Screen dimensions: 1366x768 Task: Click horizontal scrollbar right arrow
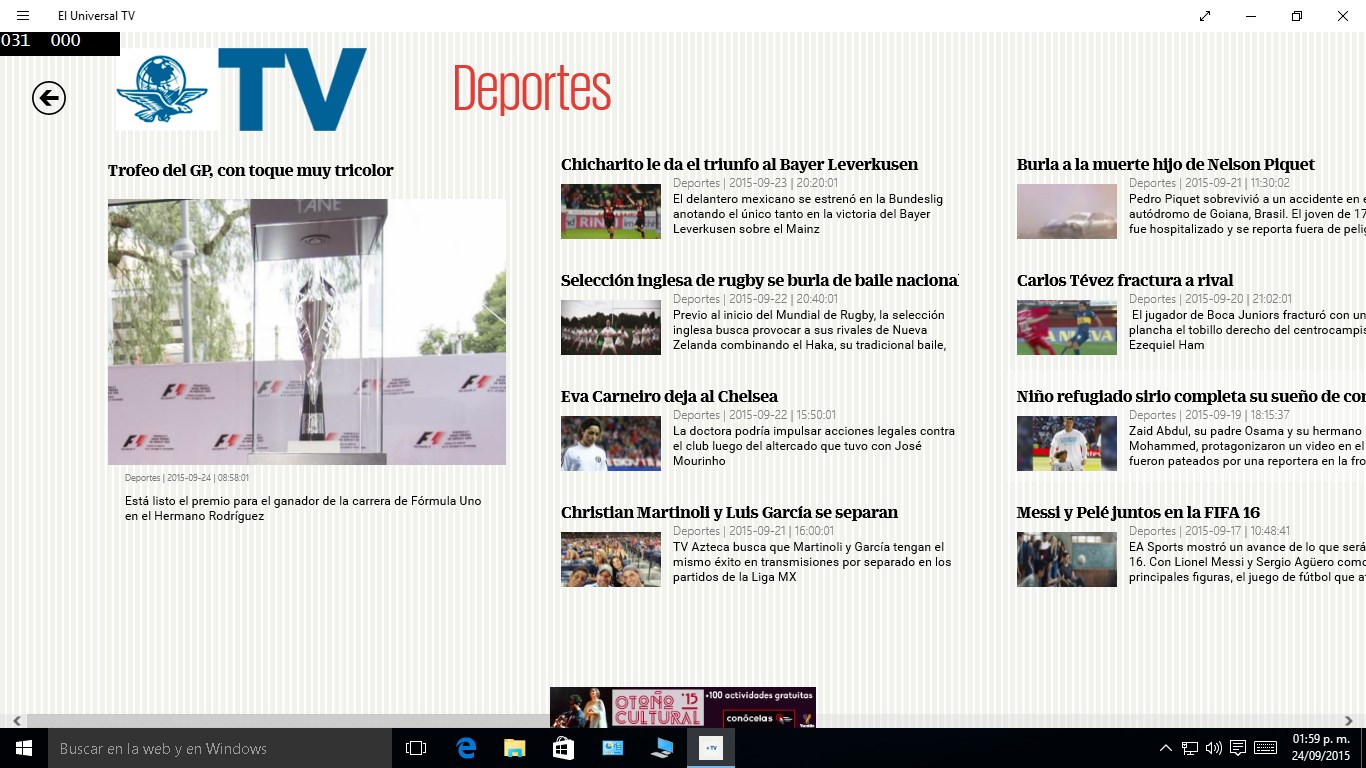click(1349, 721)
